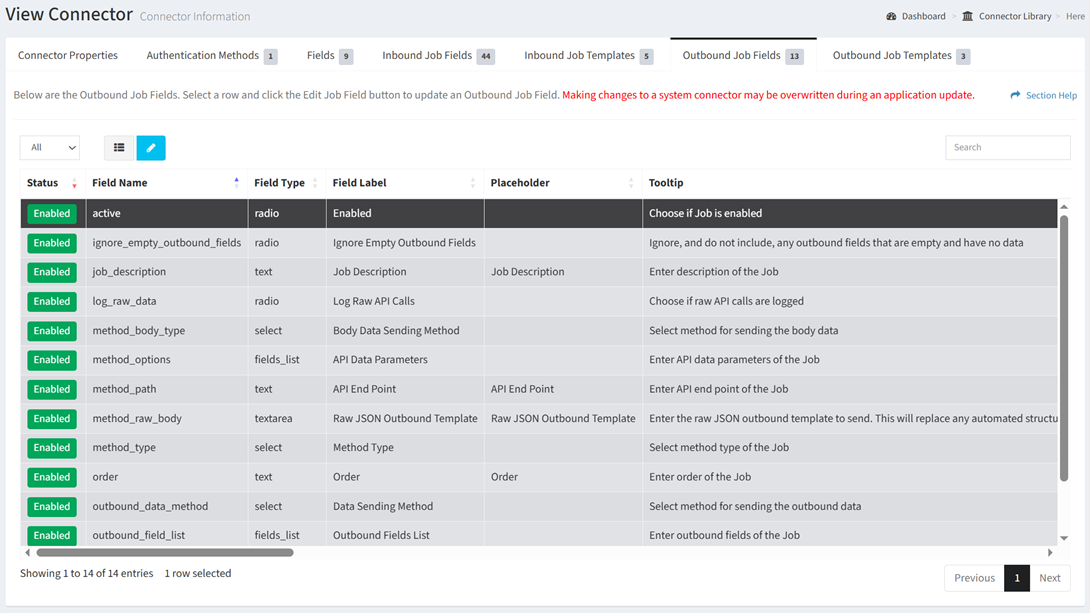1090x613 pixels.
Task: Toggle Enabled status badge for log_raw_data
Action: (51, 301)
